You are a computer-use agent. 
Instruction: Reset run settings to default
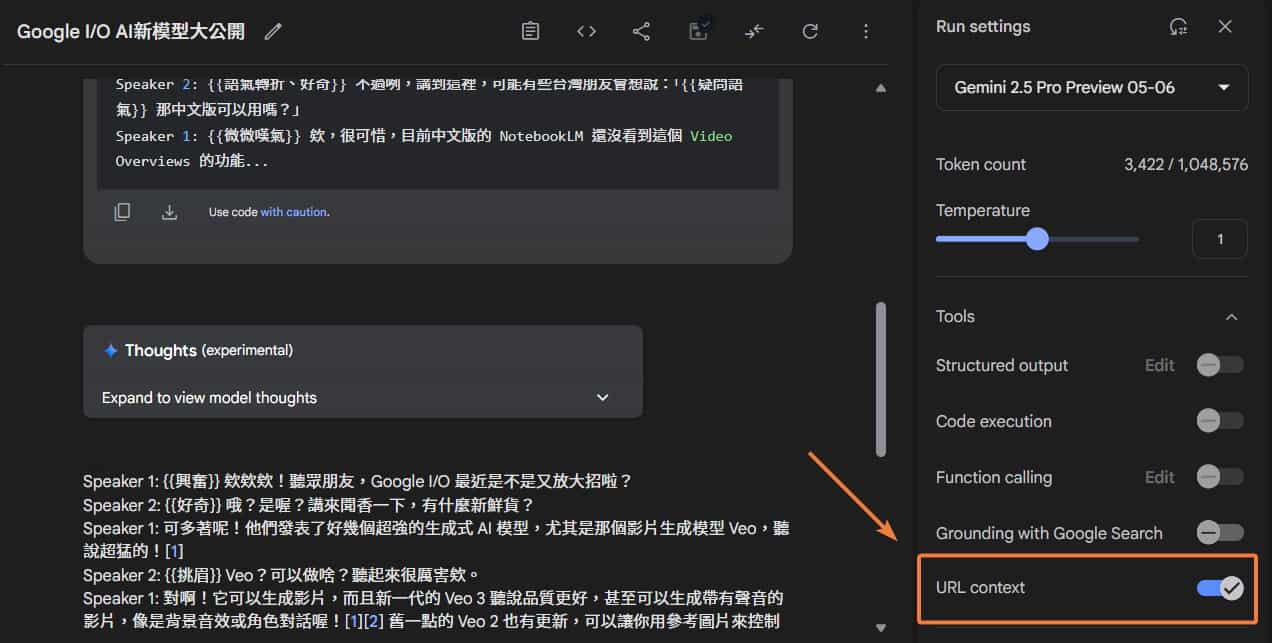point(1179,27)
